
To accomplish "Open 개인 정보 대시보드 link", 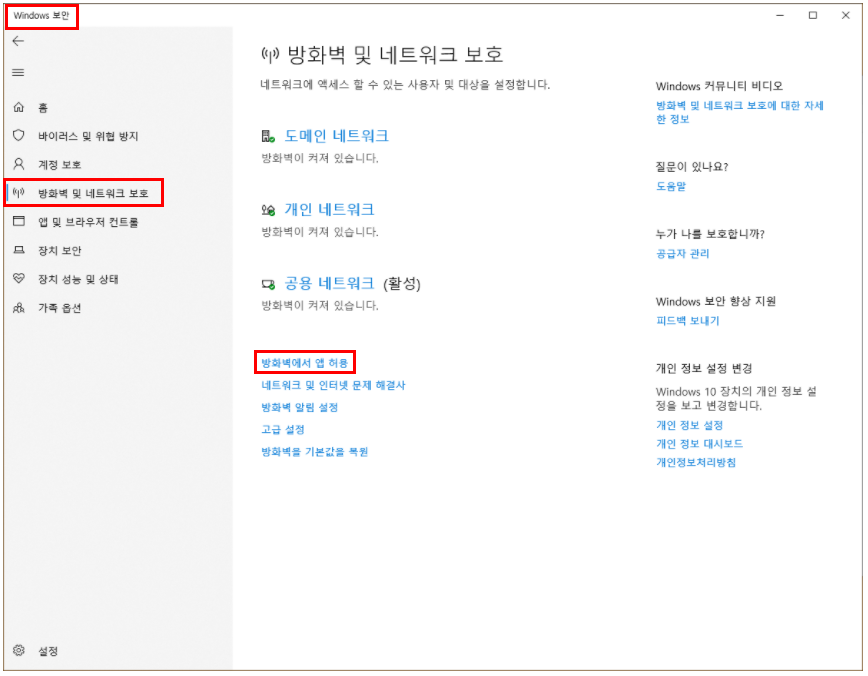I will point(700,443).
